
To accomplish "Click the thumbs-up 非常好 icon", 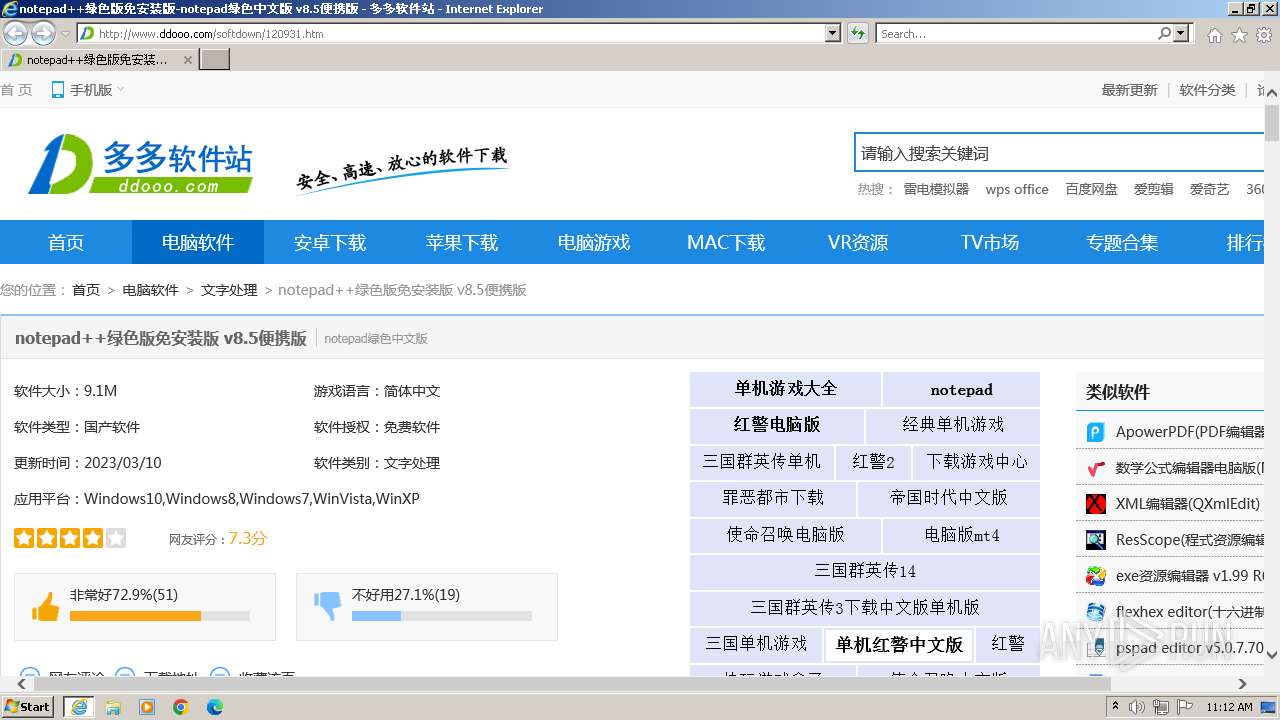I will (x=45, y=606).
